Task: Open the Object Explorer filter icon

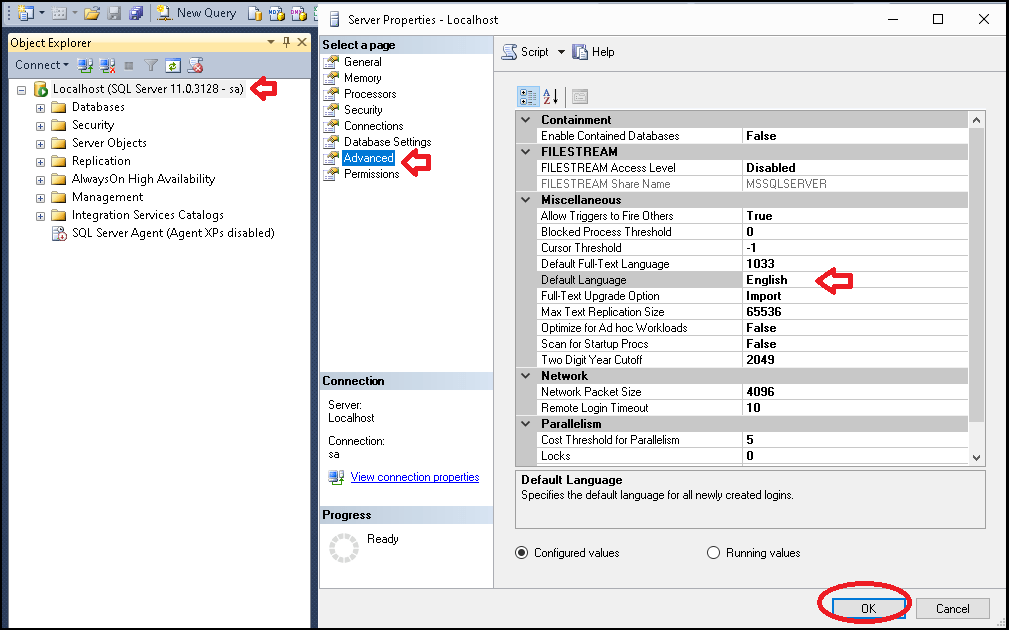Action: [x=151, y=64]
